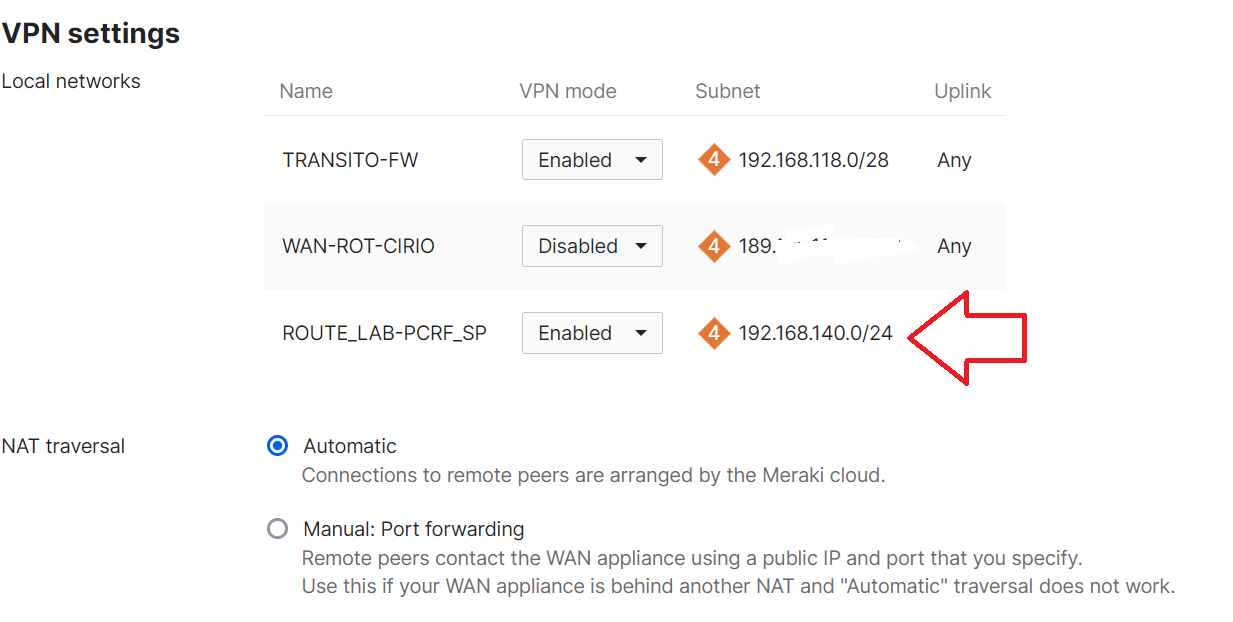This screenshot has height=622, width=1233.
Task: Select Manual: Port forwarding option
Action: point(277,529)
